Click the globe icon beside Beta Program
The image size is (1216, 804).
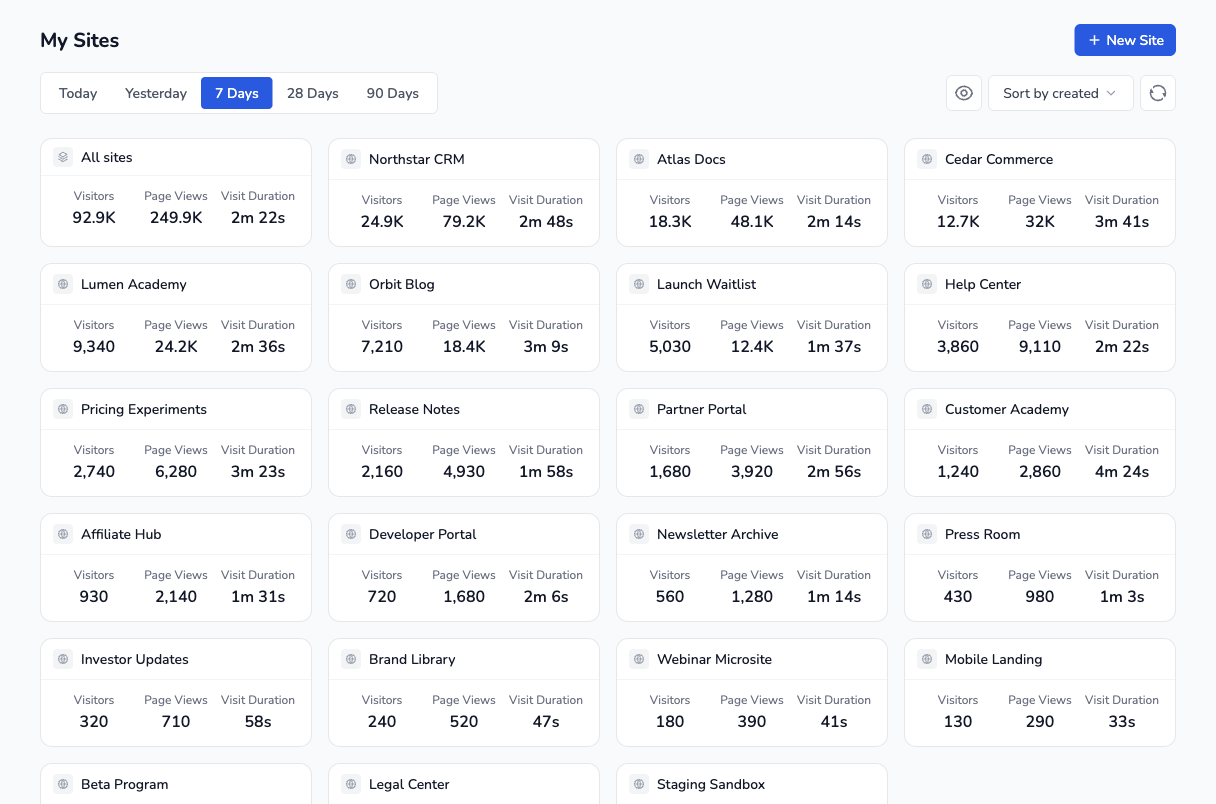63,784
